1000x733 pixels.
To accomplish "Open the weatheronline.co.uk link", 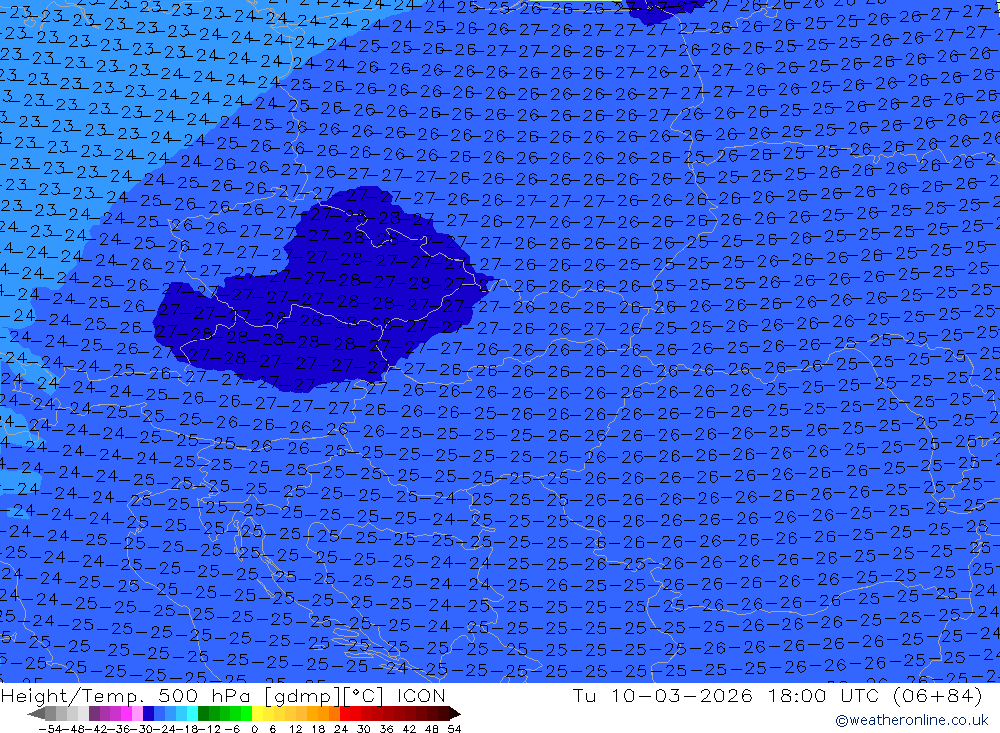I will (x=911, y=720).
